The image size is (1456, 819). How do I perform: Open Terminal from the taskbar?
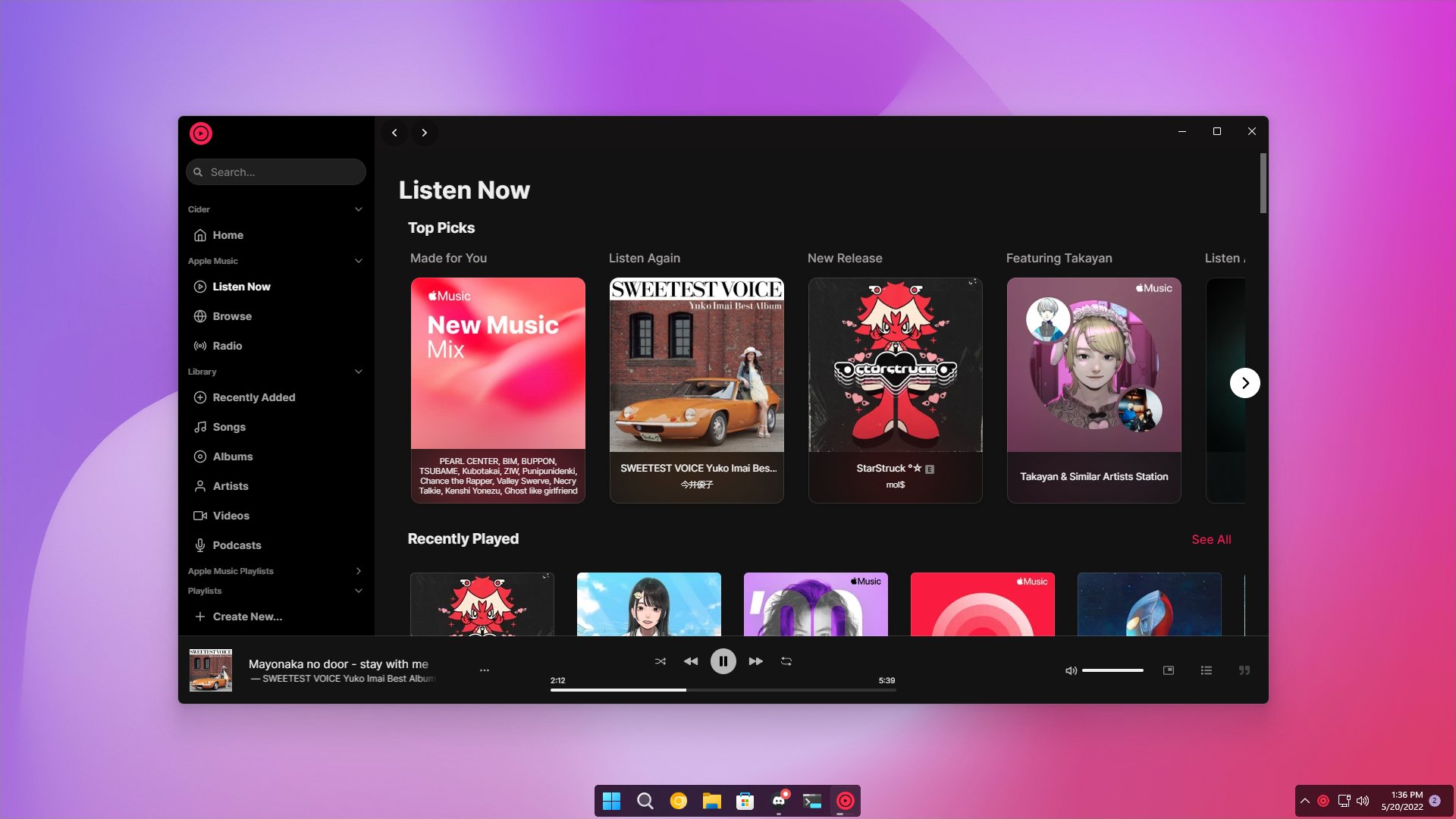(812, 801)
